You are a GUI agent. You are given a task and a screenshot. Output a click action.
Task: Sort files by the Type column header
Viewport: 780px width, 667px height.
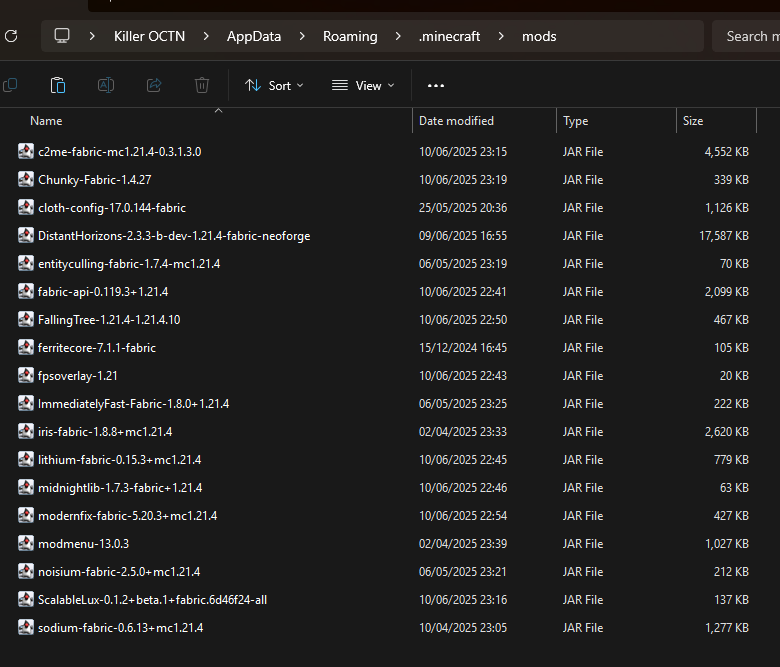click(576, 121)
